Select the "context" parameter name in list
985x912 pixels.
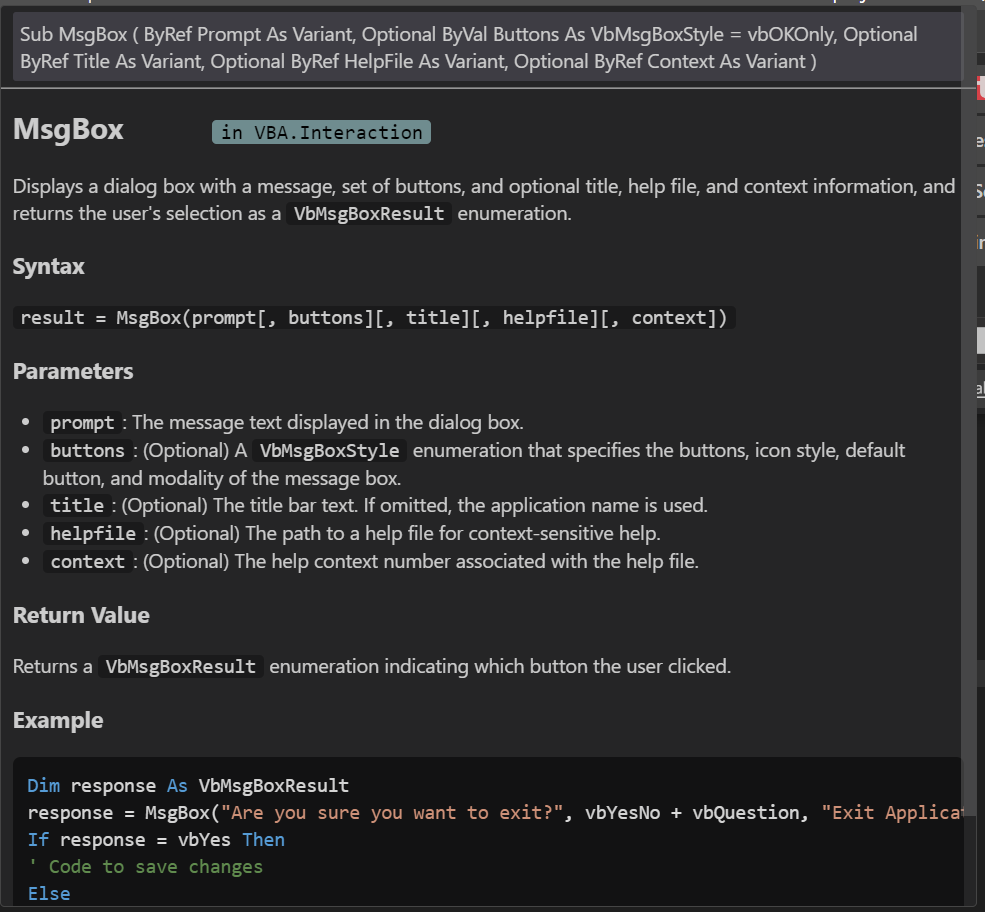(x=87, y=561)
